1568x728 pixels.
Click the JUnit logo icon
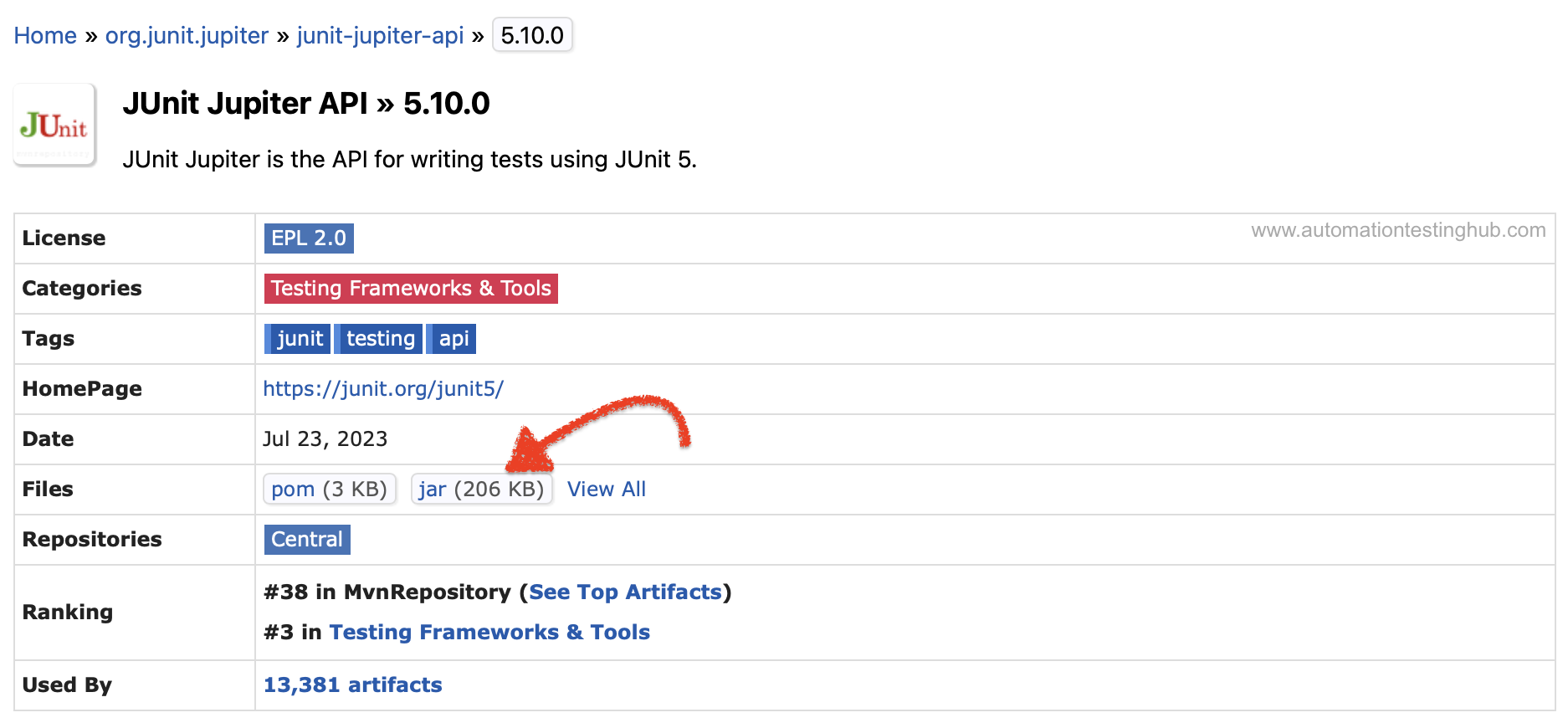55,125
